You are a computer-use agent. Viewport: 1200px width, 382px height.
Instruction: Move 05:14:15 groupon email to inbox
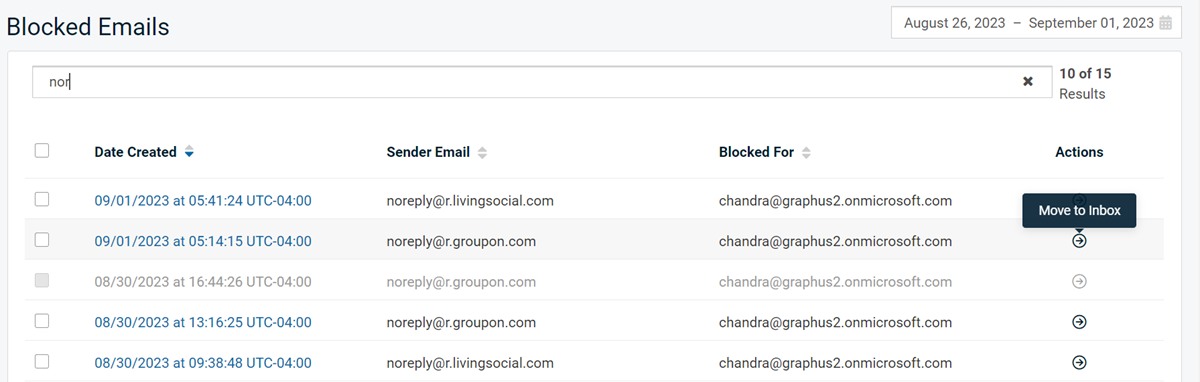pos(1079,241)
